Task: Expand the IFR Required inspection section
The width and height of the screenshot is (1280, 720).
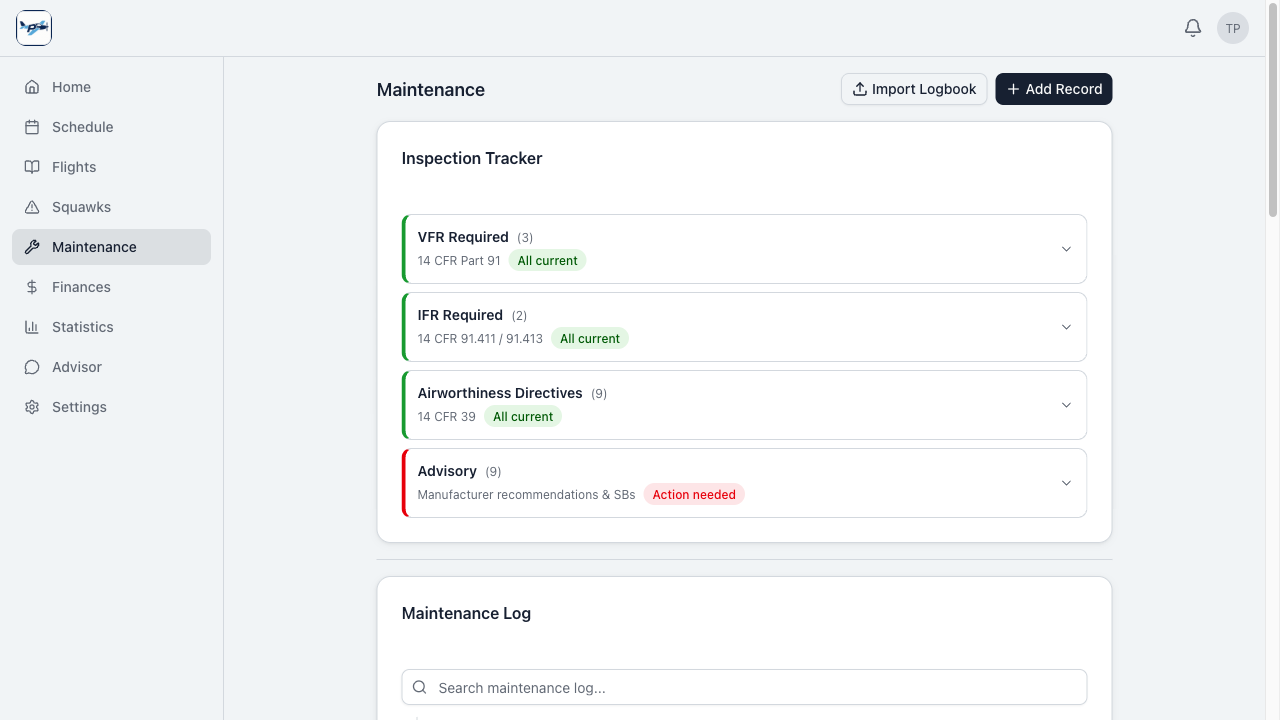Action: pyautogui.click(x=1065, y=327)
